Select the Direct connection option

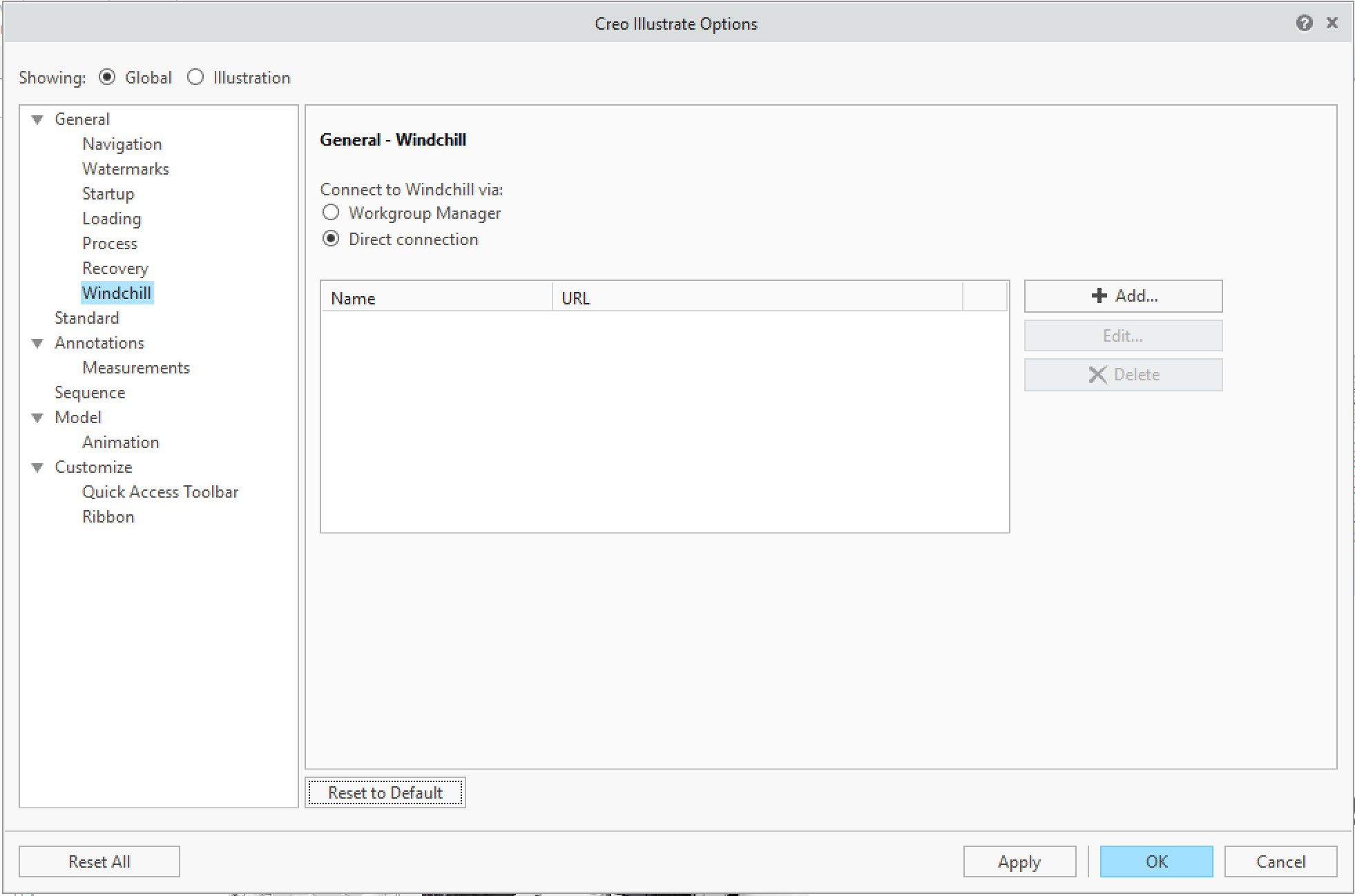click(331, 238)
